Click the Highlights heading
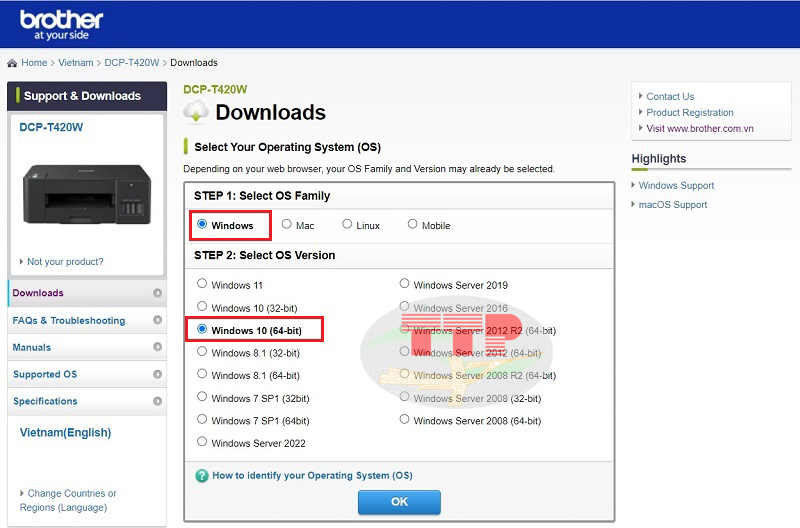The height and width of the screenshot is (528, 800). (659, 159)
